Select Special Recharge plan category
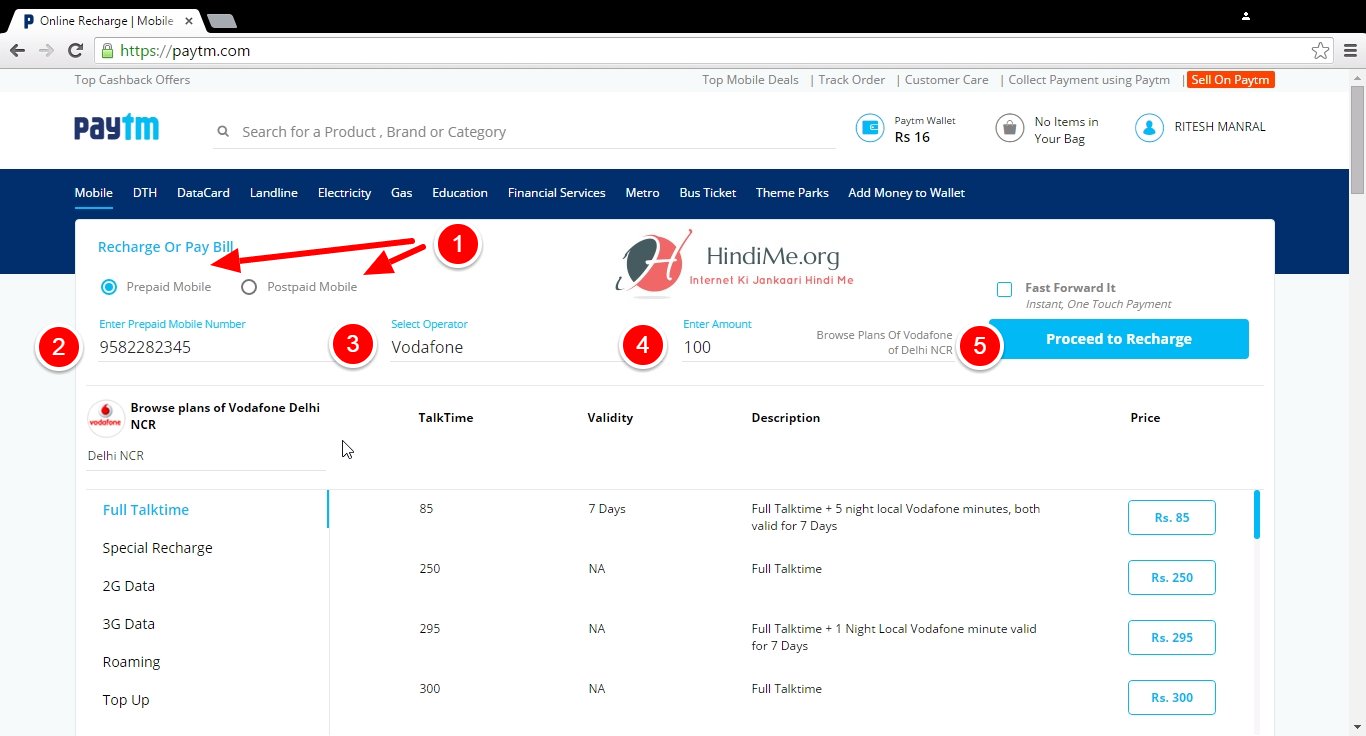The height and width of the screenshot is (736, 1366). (158, 548)
